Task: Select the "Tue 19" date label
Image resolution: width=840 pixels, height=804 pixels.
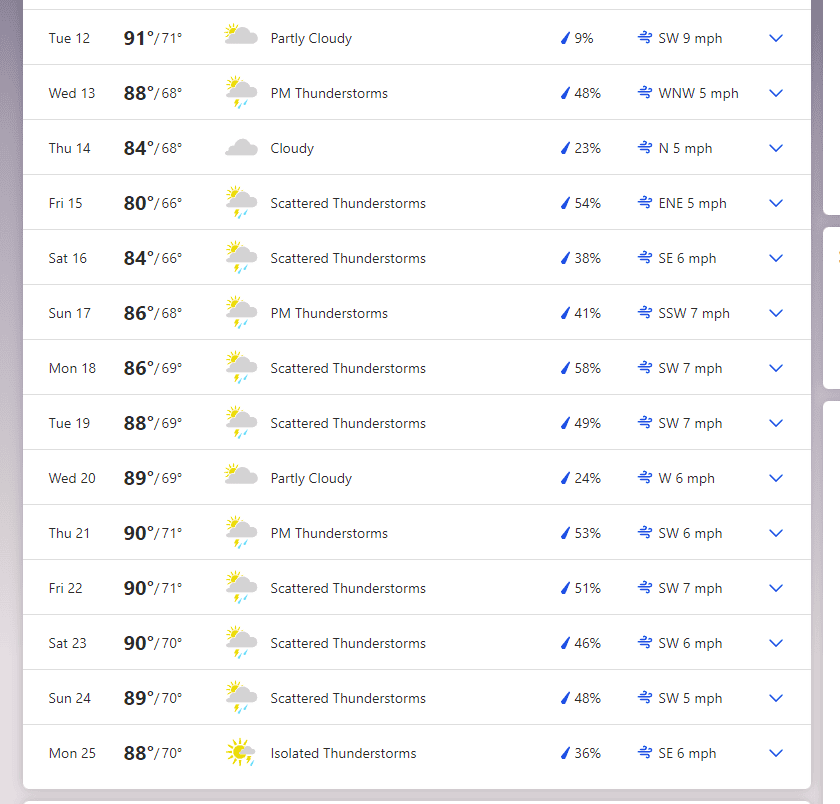Action: (69, 423)
